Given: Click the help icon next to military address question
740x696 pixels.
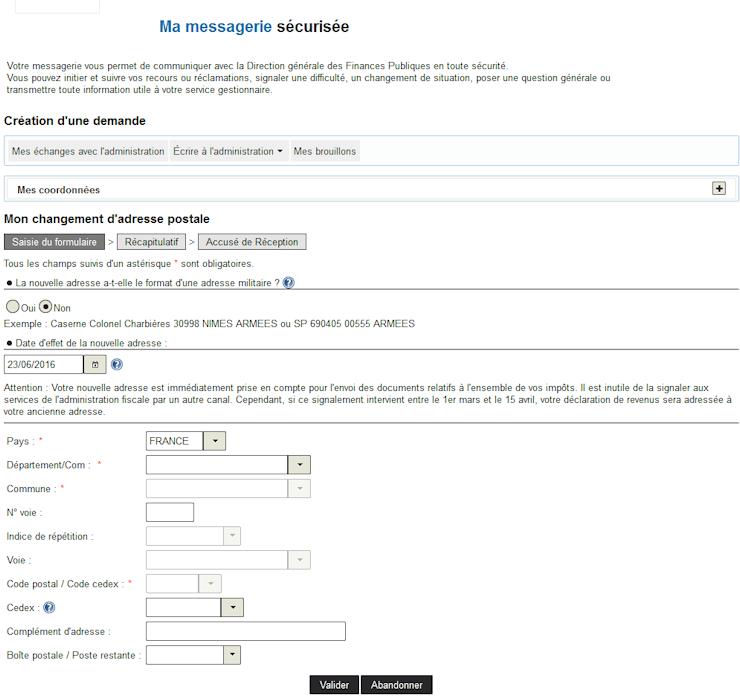Looking at the screenshot, I should pos(288,283).
